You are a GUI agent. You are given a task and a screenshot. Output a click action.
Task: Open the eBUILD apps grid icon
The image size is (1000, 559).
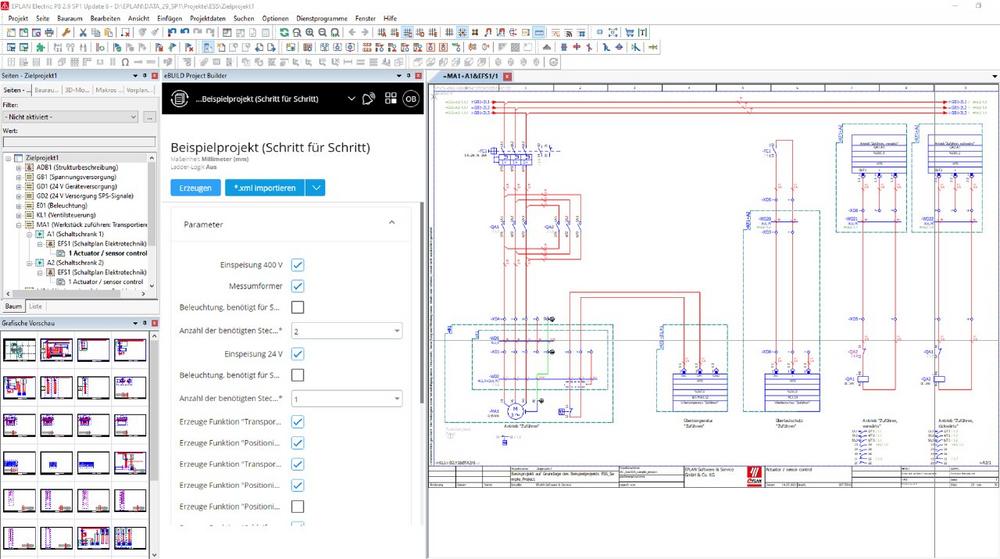pyautogui.click(x=390, y=98)
